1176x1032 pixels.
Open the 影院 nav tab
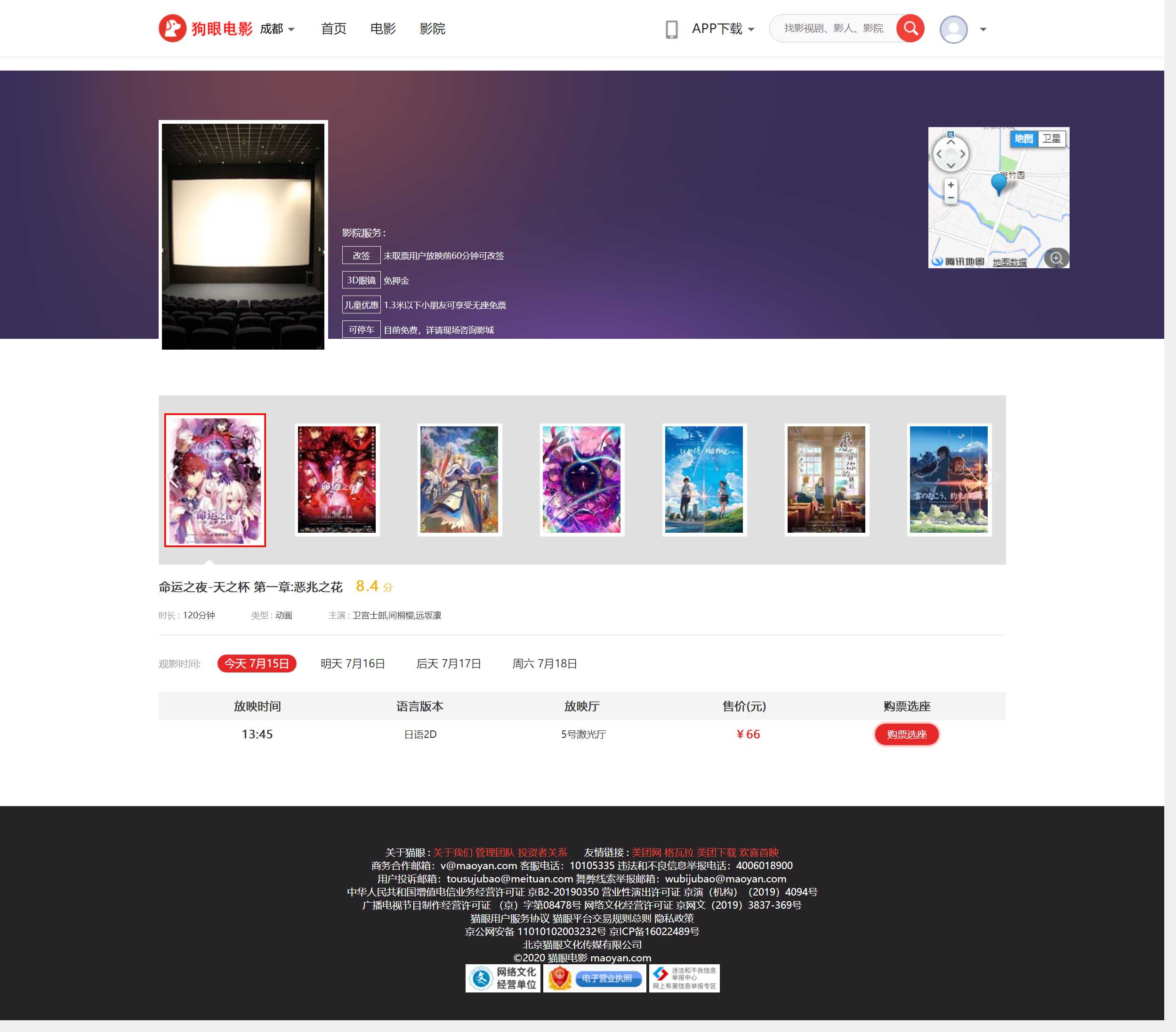click(x=432, y=29)
